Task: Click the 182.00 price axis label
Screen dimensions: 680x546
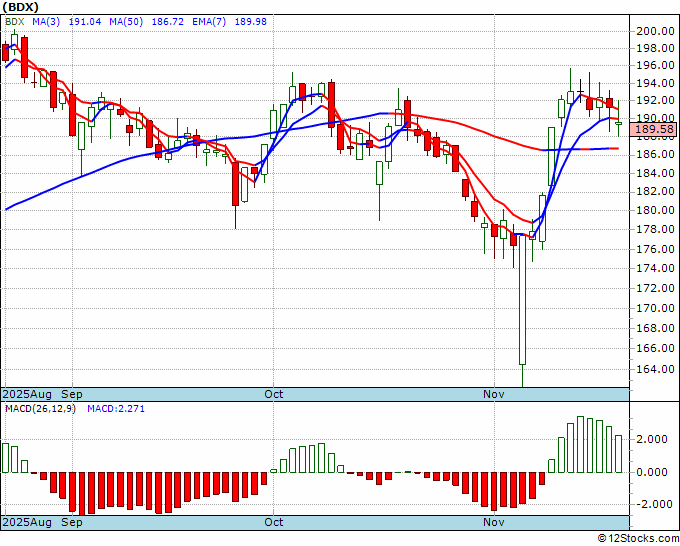Action: point(655,191)
